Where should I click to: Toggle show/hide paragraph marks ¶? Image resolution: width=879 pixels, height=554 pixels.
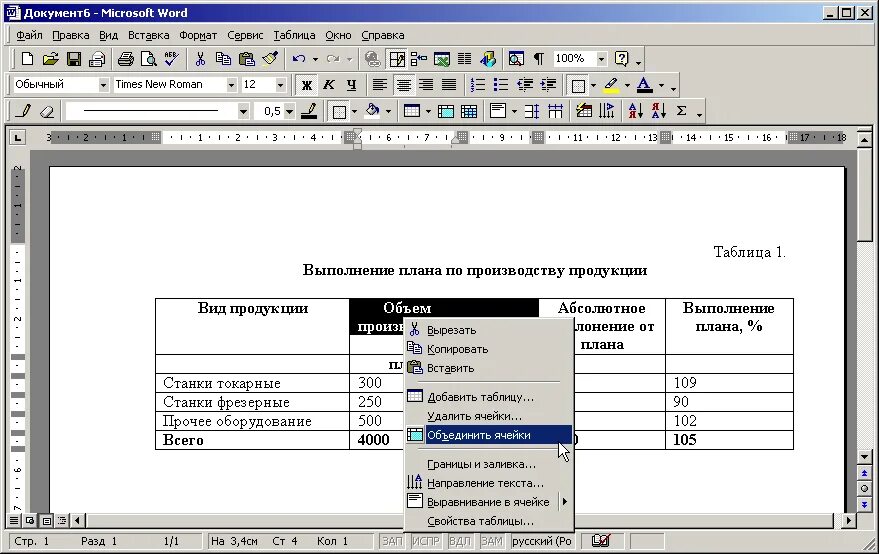pos(539,58)
